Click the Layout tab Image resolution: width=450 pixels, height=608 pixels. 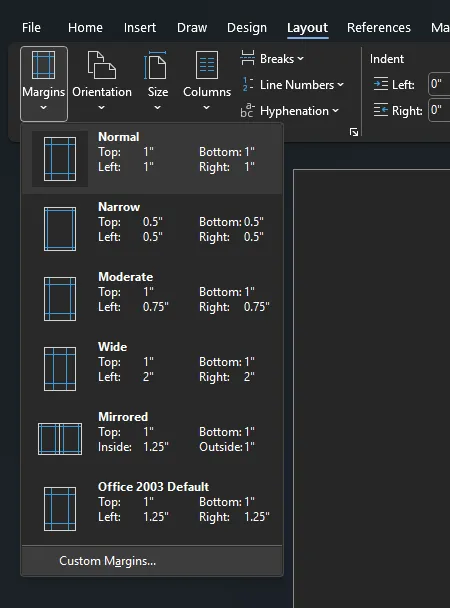coord(307,28)
